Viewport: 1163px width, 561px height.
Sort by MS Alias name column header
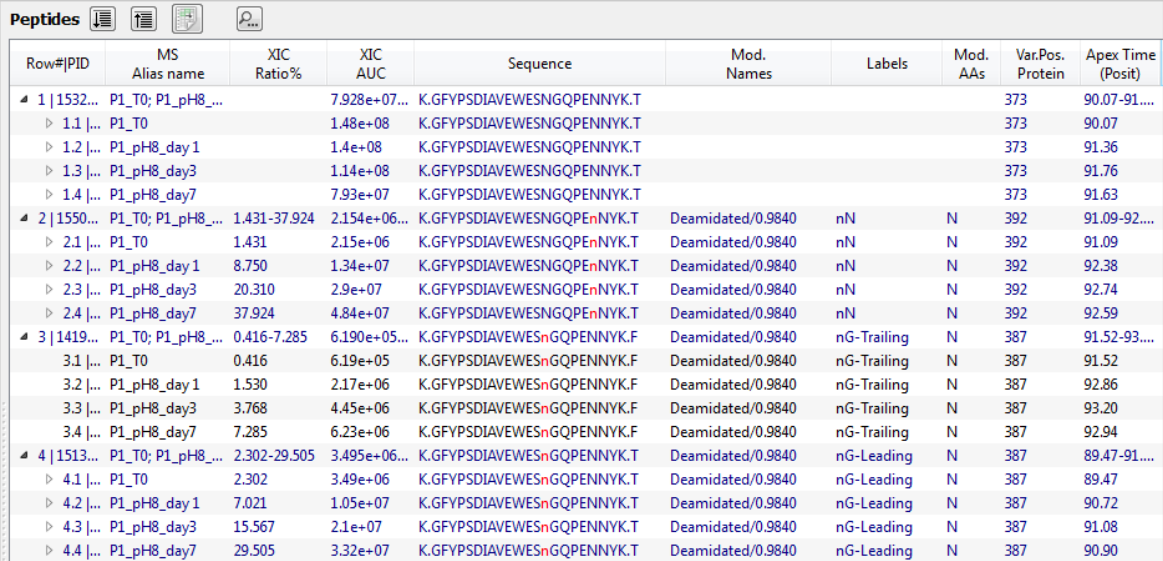(x=168, y=64)
